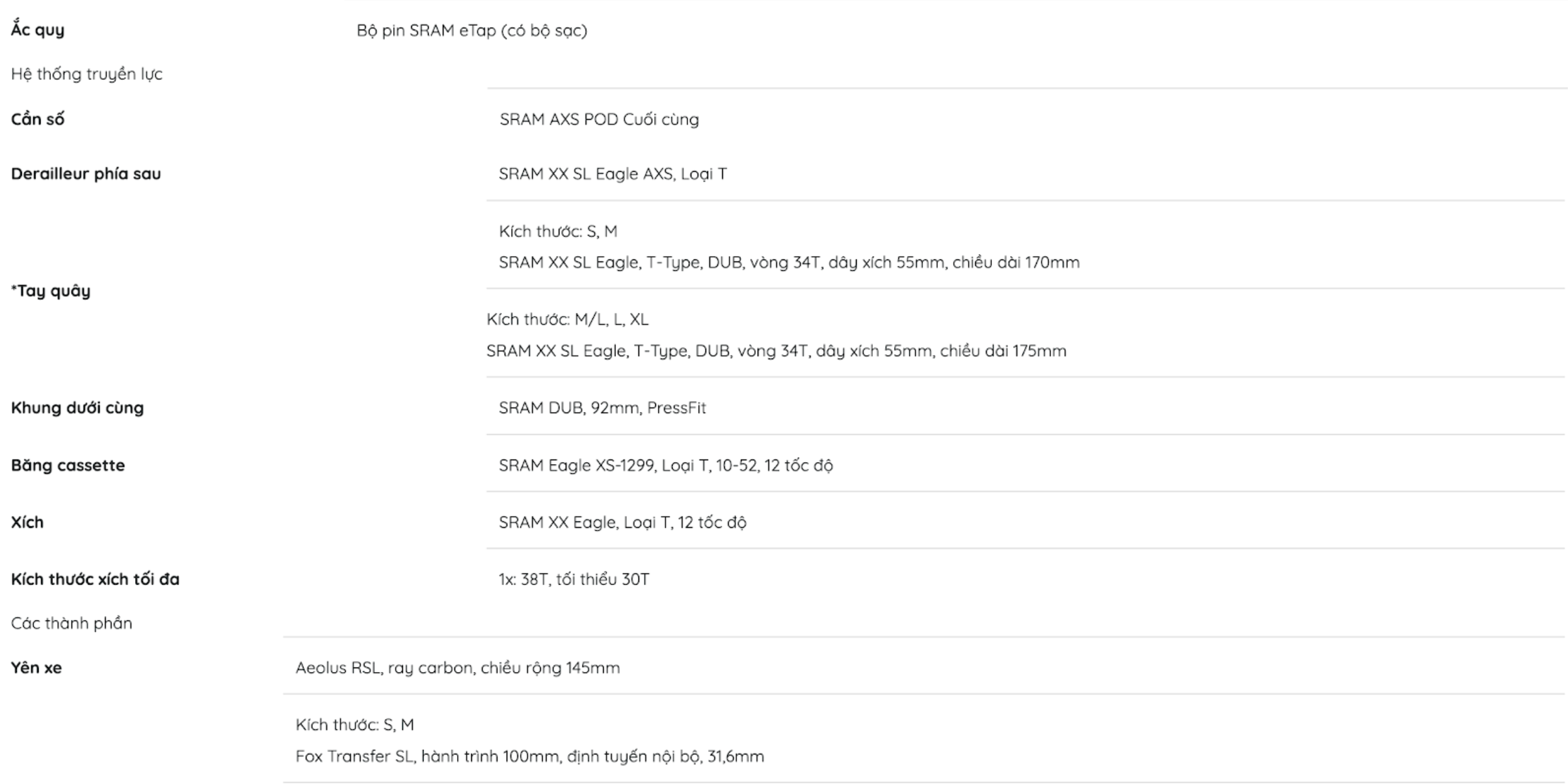The image size is (1568, 784).
Task: Select the "Các thành phần" section heading
Action: pos(71,623)
